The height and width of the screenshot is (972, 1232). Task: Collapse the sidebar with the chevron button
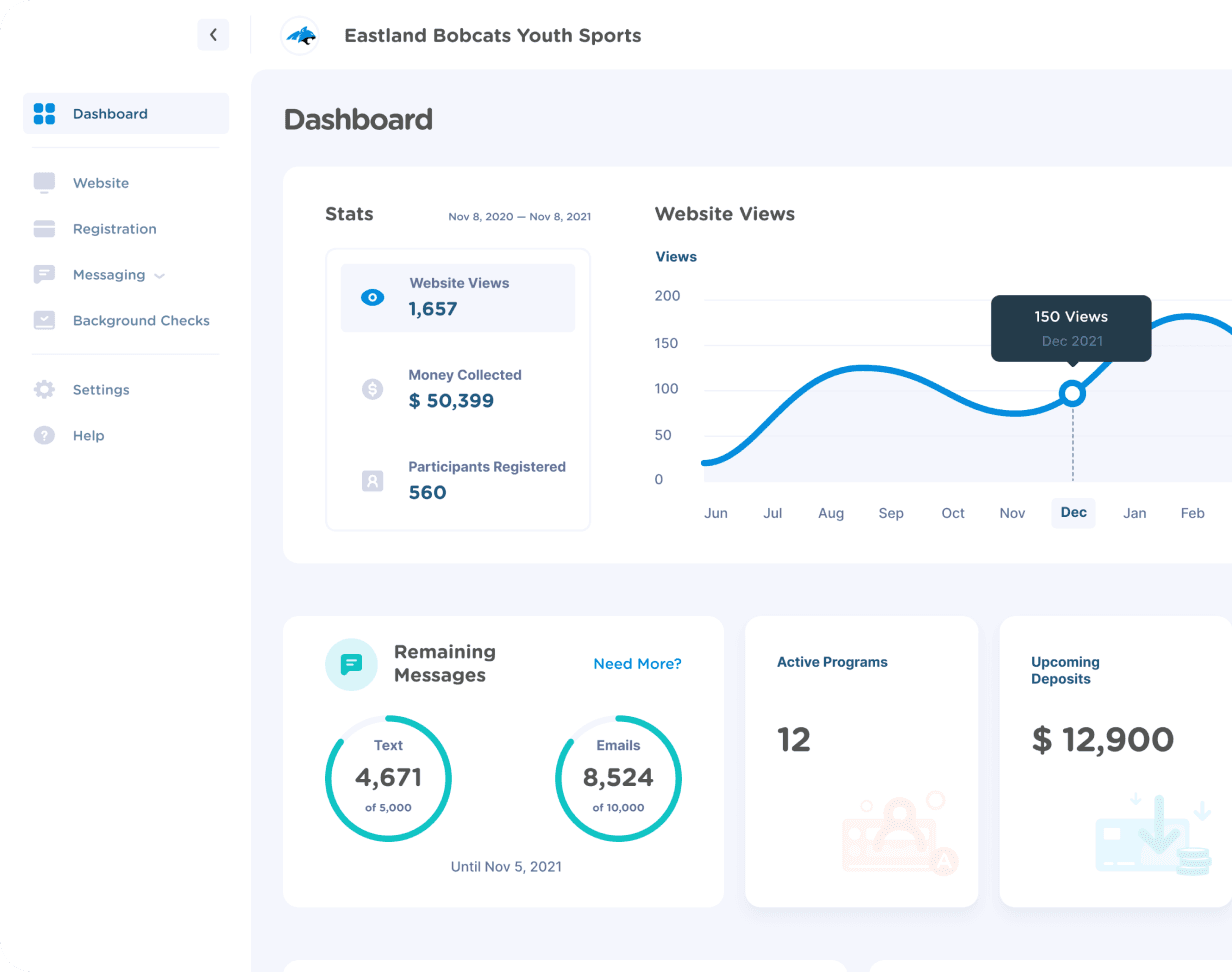click(213, 35)
